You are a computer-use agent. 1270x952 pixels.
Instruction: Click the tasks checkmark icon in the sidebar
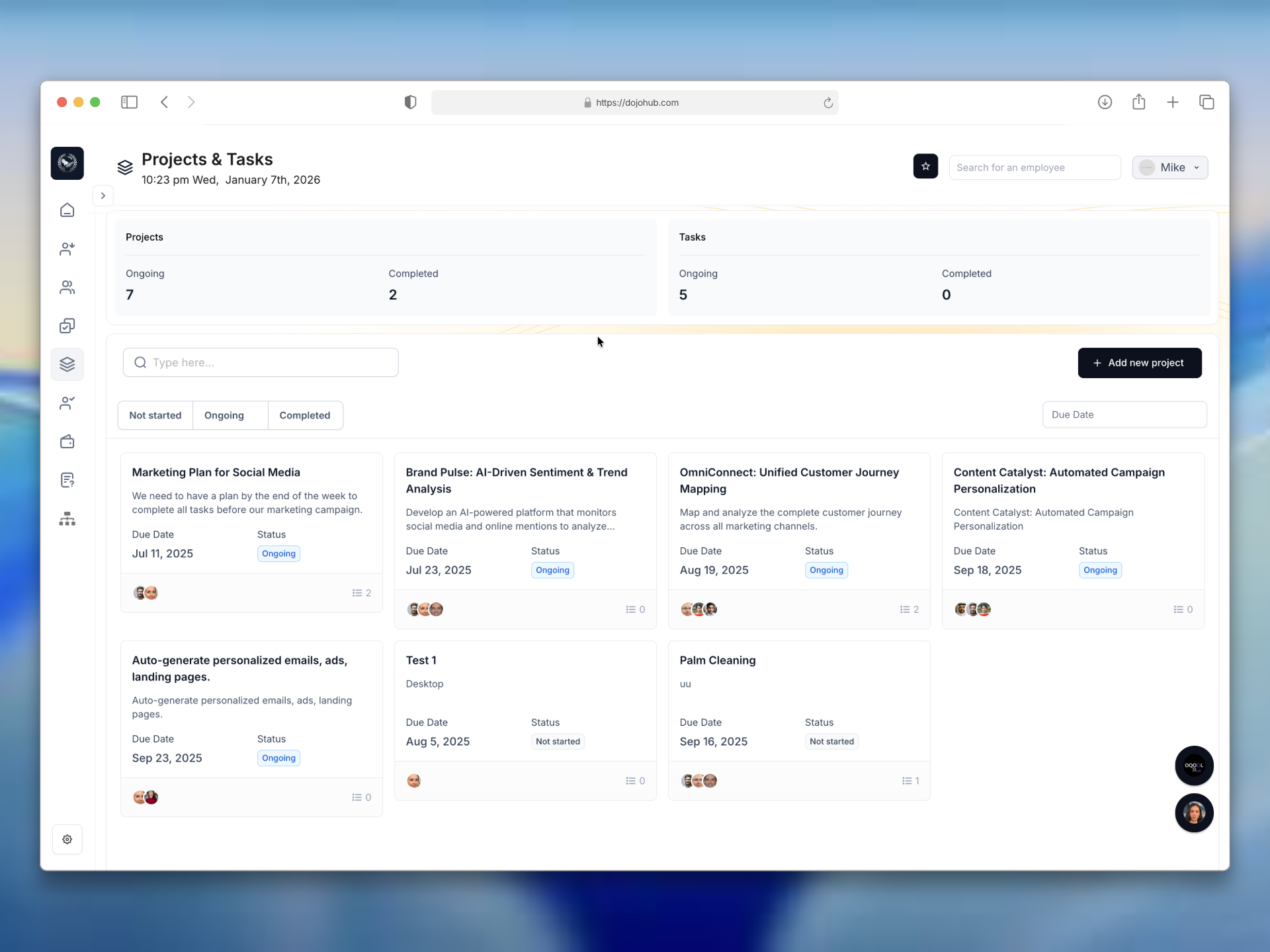click(67, 326)
